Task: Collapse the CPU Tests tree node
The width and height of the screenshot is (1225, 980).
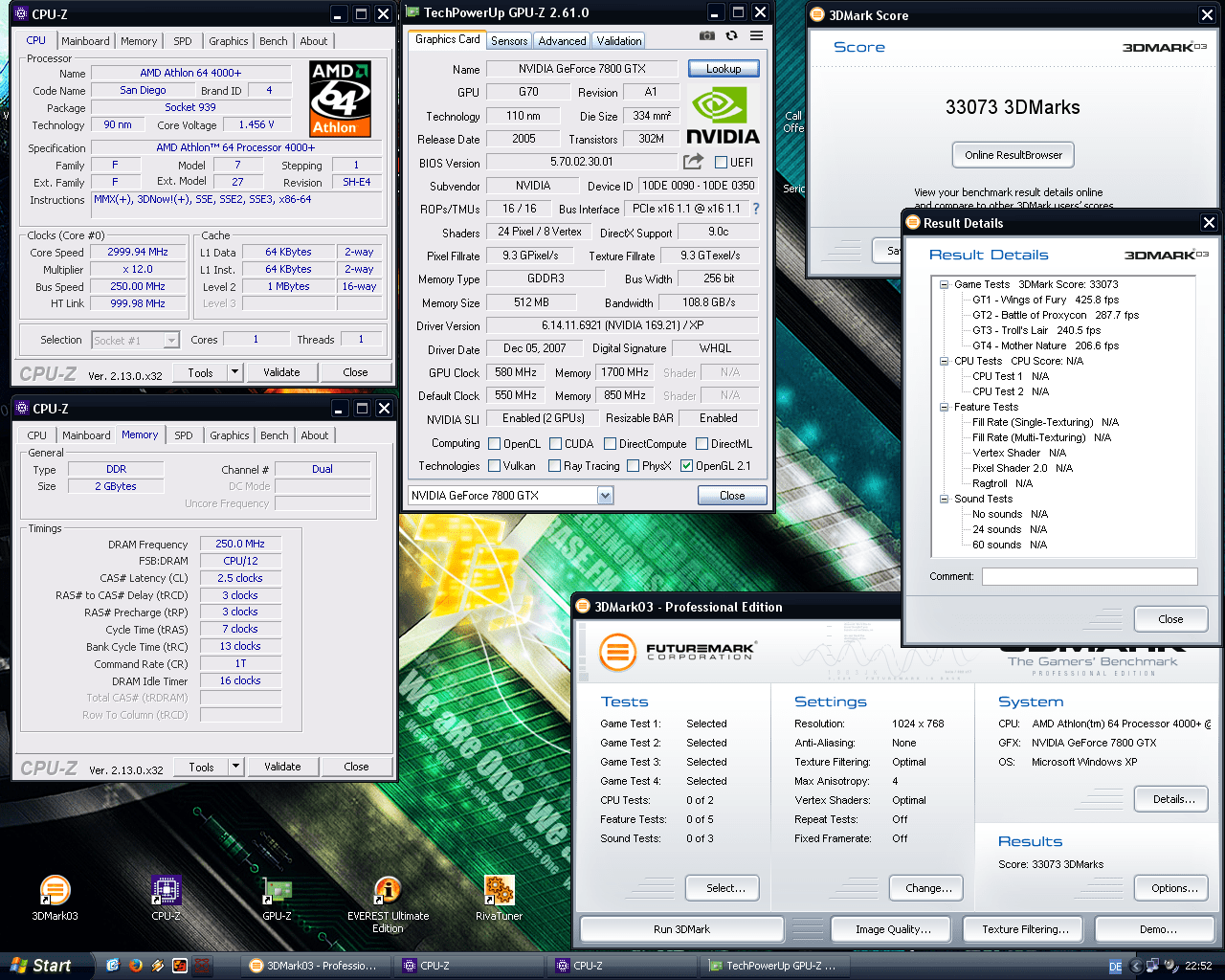Action: click(x=944, y=361)
